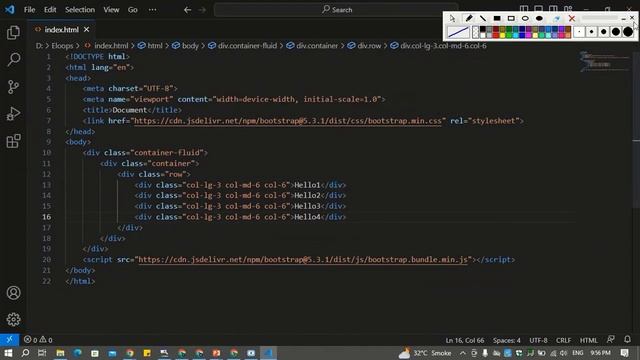Screen dimensions: 640x360
Task: Follow the bootstrap.min.css CDN link
Action: [287, 121]
